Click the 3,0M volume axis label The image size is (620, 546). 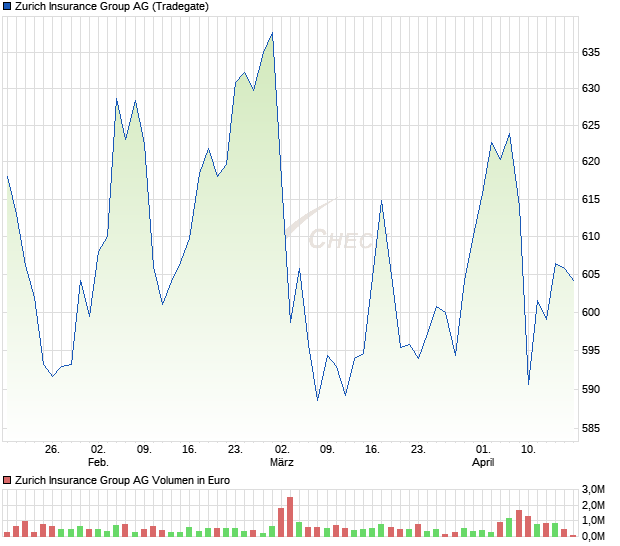[593, 489]
